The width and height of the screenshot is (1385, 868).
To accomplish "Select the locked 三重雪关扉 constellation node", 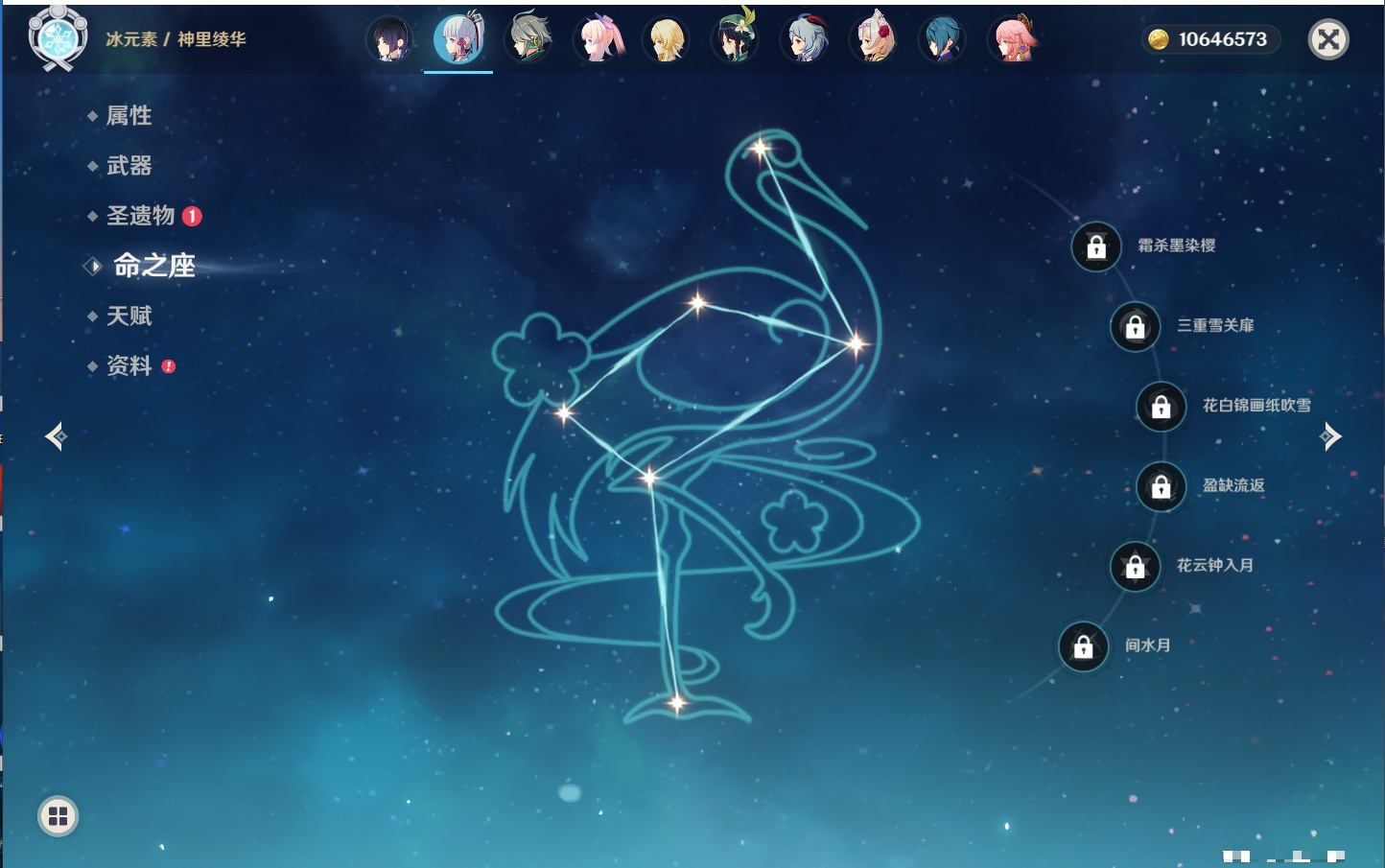I will (1135, 327).
